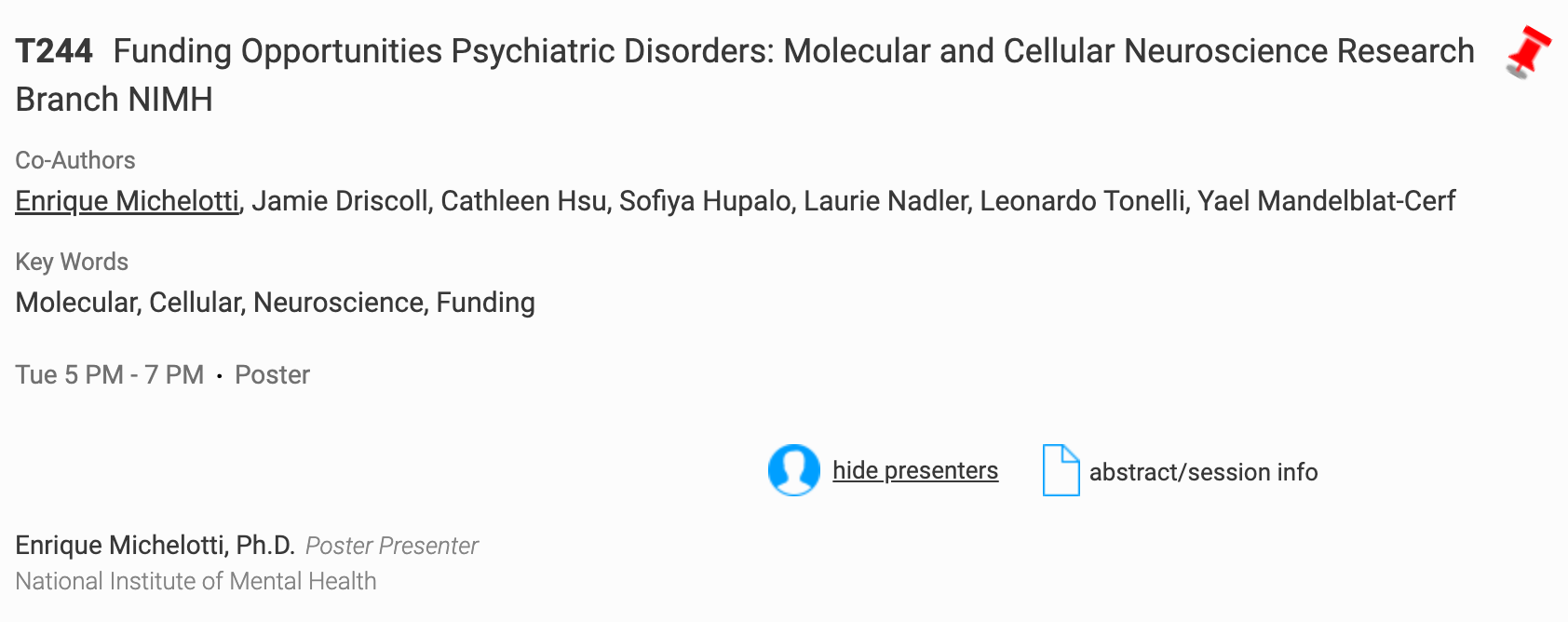
Task: Click co-author Leonardo Tonelli
Action: (1083, 201)
